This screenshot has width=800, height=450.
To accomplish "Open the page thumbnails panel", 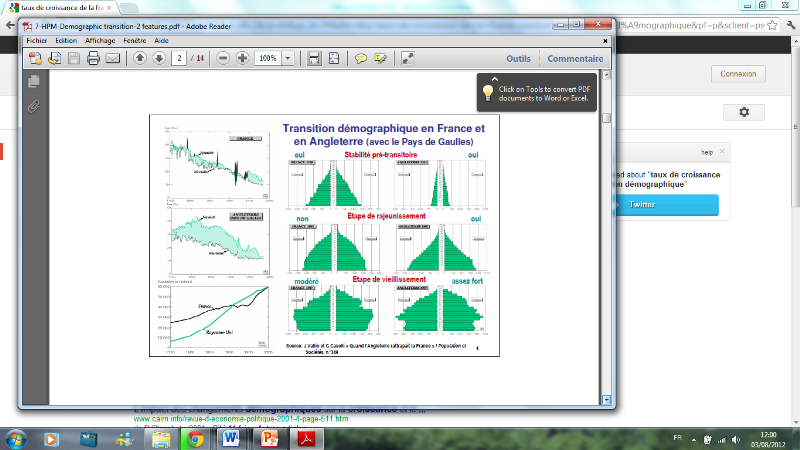I will (x=33, y=81).
